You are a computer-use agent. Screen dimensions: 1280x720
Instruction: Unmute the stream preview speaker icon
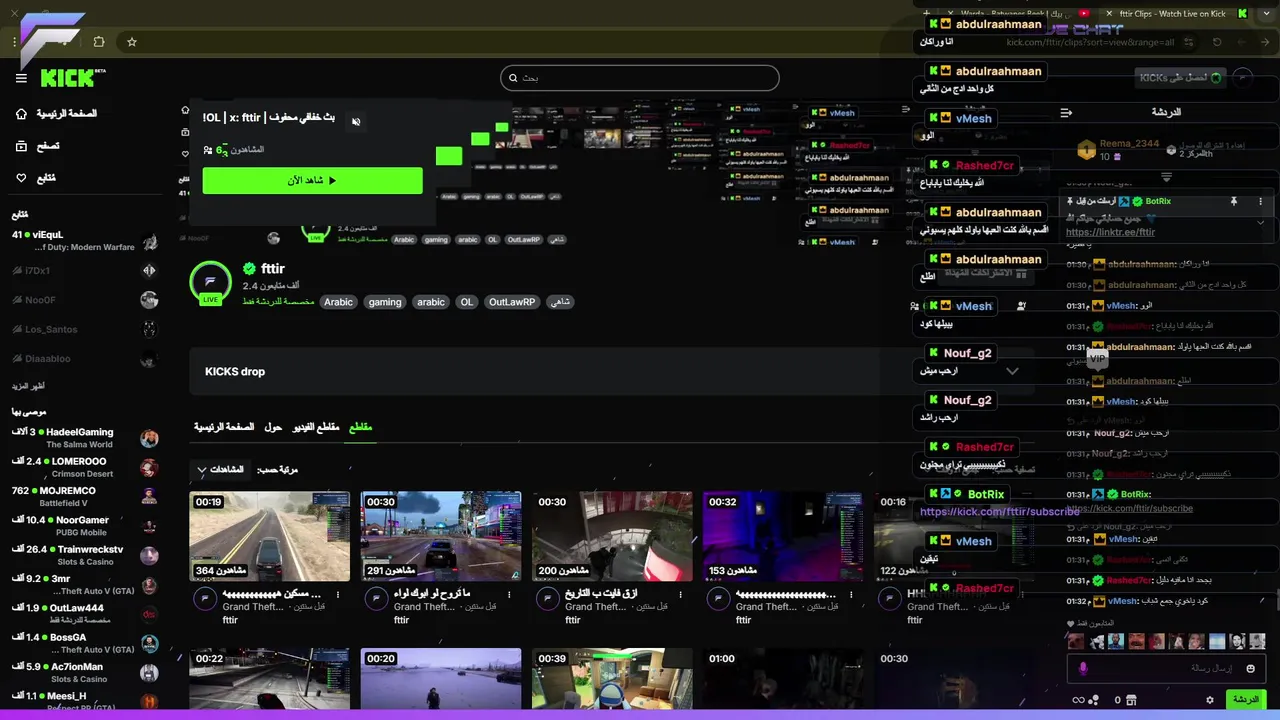click(356, 122)
